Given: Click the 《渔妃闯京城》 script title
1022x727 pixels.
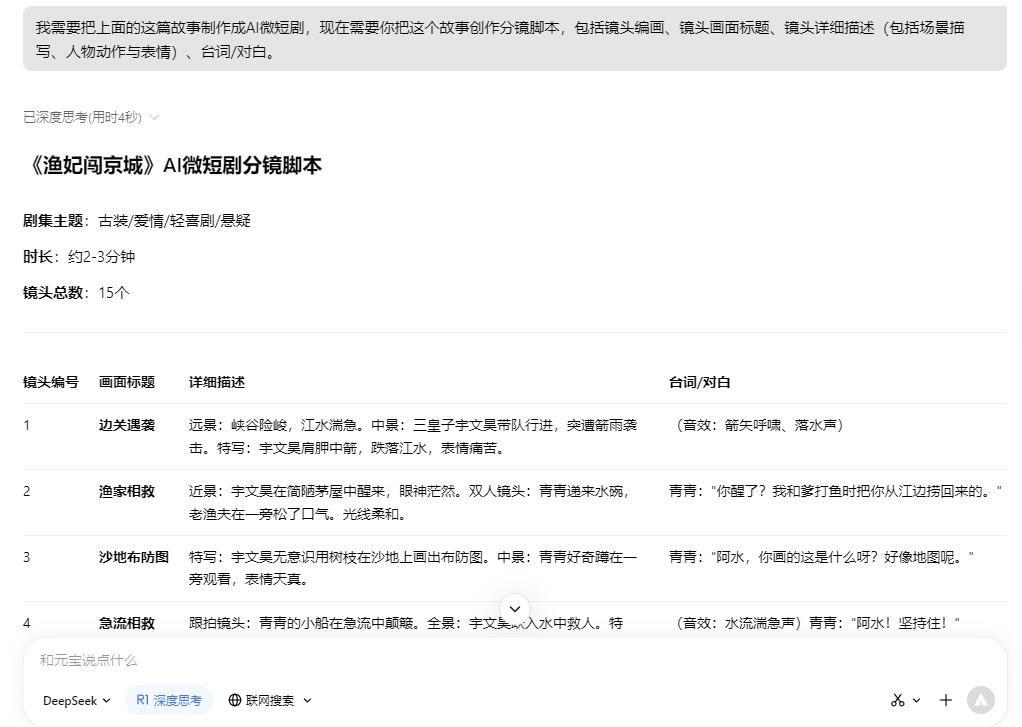Looking at the screenshot, I should pos(172,166).
